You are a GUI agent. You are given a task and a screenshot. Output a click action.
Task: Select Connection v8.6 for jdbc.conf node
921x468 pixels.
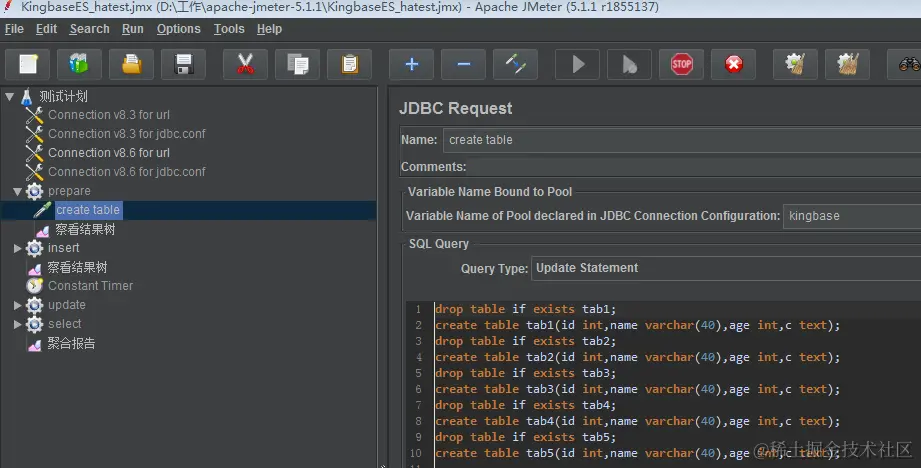(126, 172)
